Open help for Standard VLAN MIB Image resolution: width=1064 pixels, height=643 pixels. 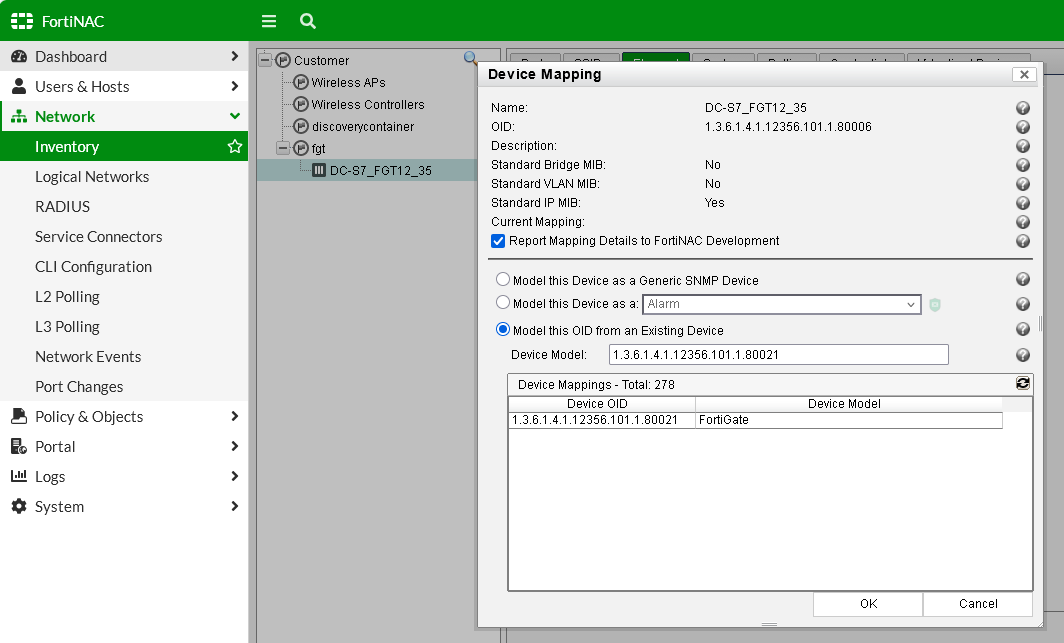1023,184
